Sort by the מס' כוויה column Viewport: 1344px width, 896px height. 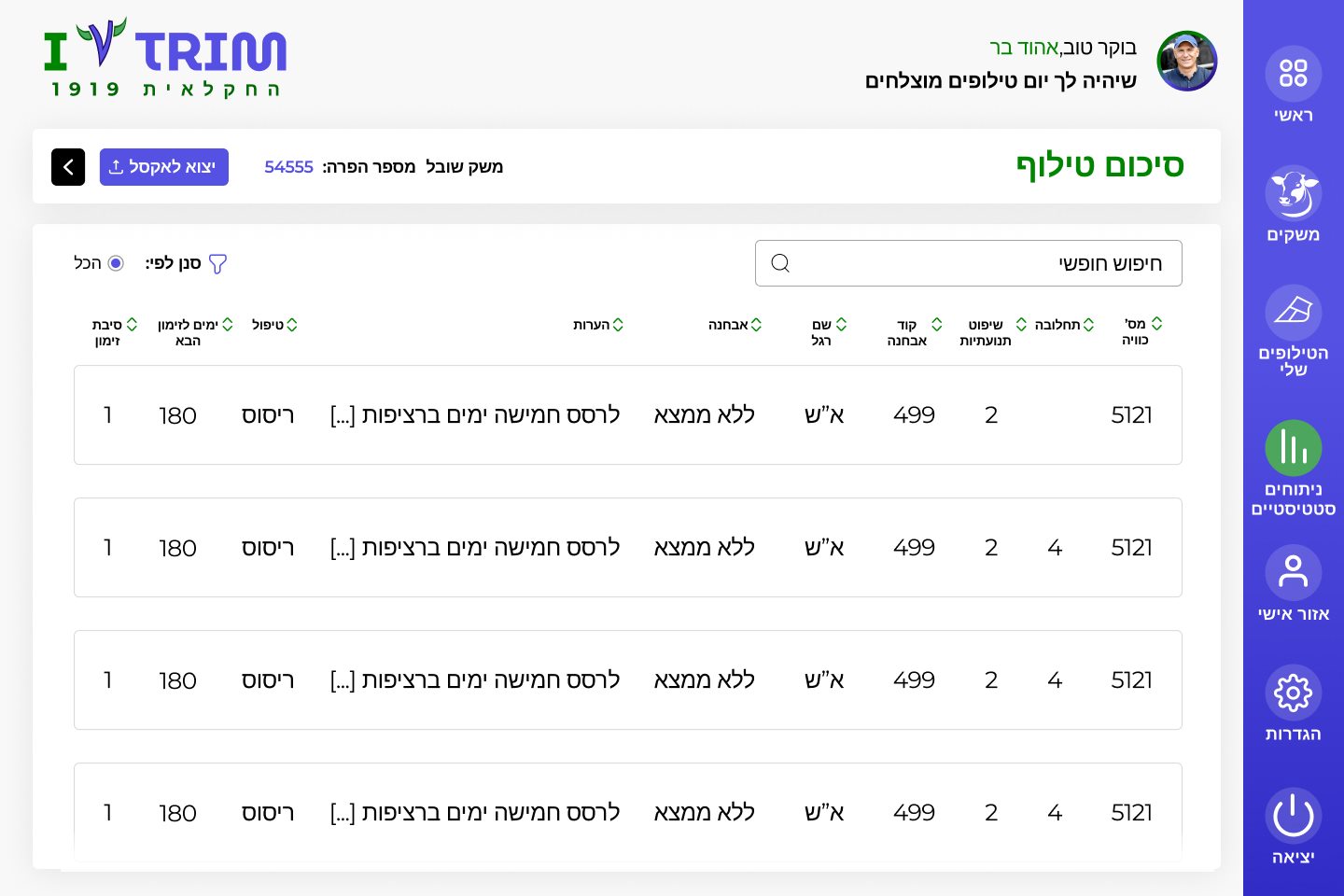[1157, 324]
